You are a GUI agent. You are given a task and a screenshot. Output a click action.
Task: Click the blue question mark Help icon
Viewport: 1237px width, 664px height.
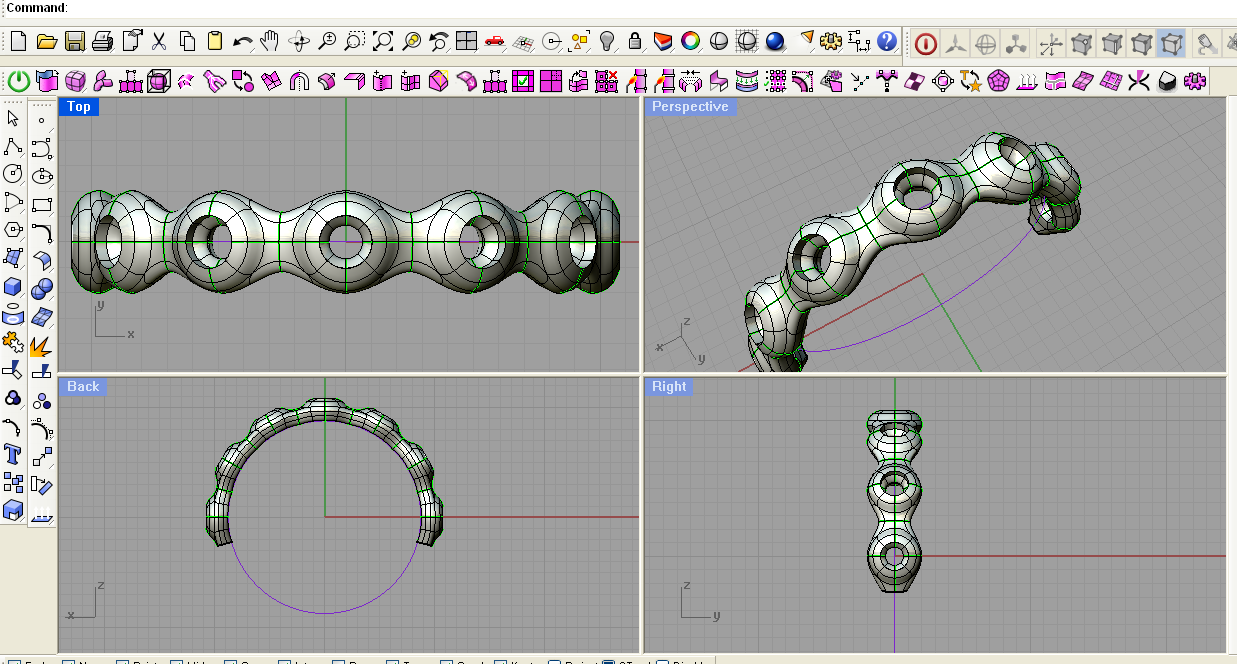point(887,41)
